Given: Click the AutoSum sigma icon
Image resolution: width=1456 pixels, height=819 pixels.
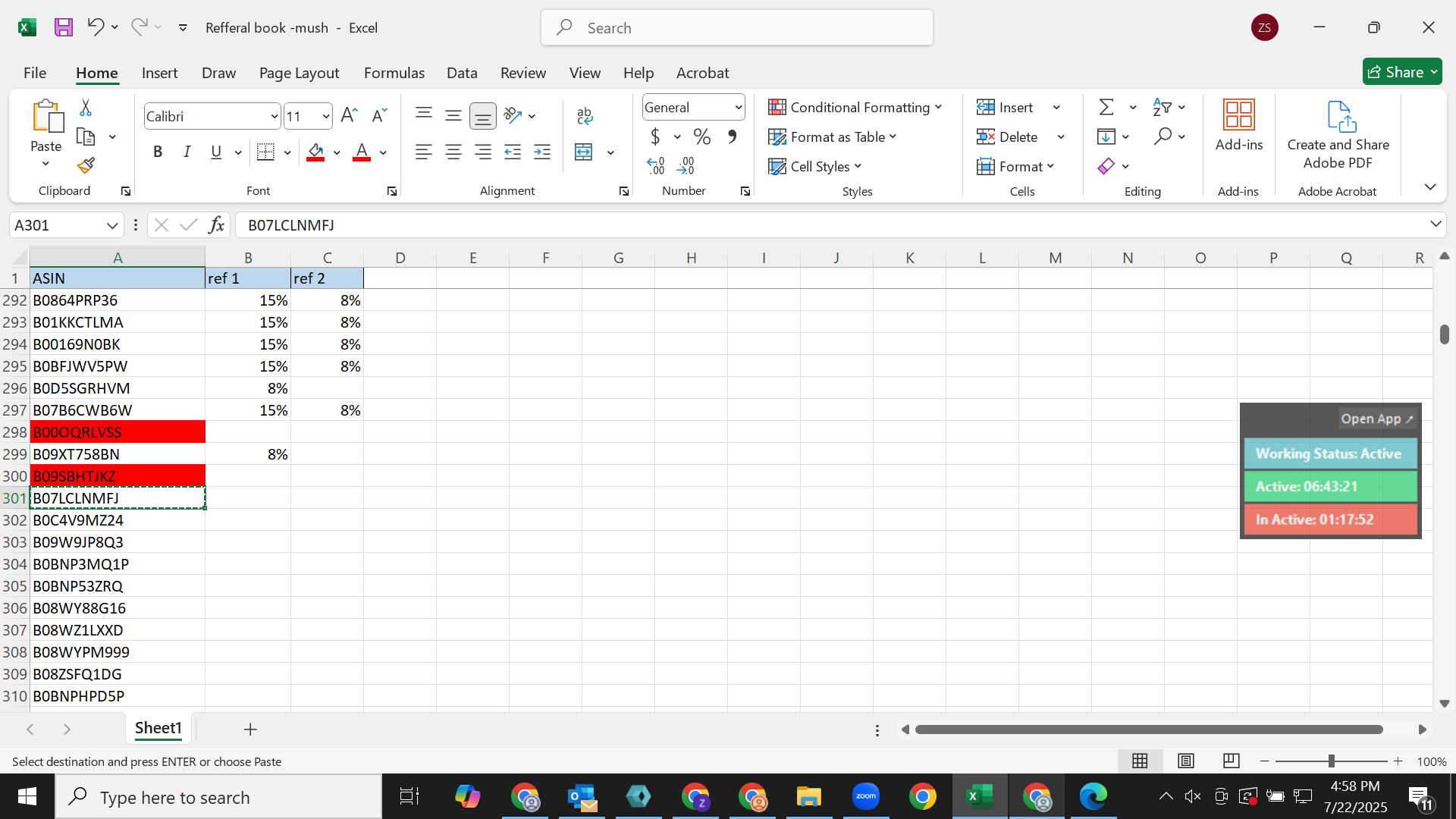Looking at the screenshot, I should [1106, 108].
